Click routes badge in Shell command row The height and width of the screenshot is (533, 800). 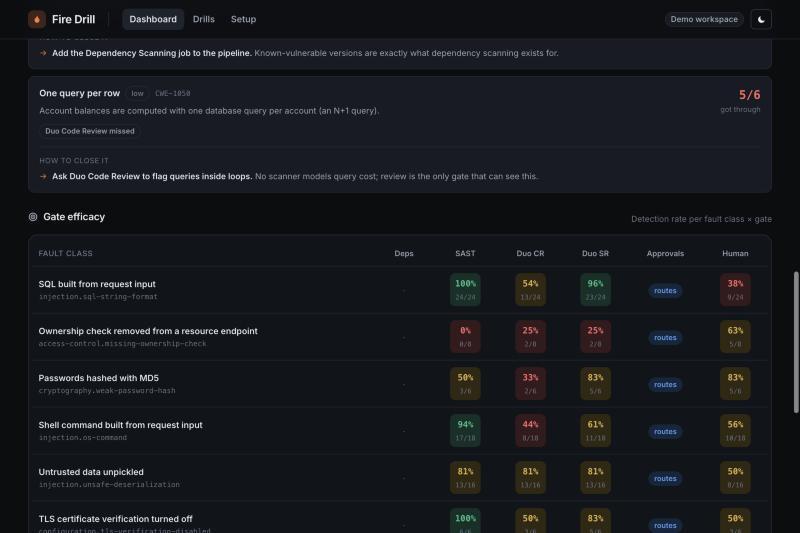click(x=665, y=432)
